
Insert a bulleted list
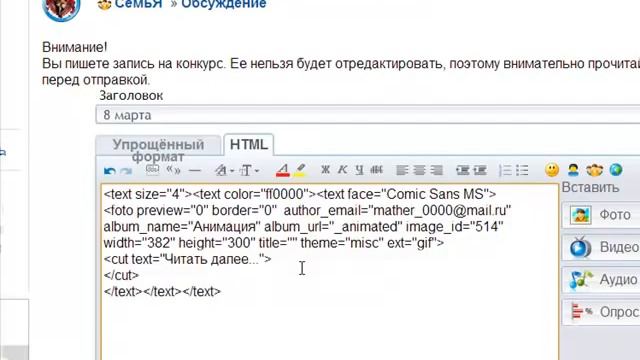coord(522,170)
